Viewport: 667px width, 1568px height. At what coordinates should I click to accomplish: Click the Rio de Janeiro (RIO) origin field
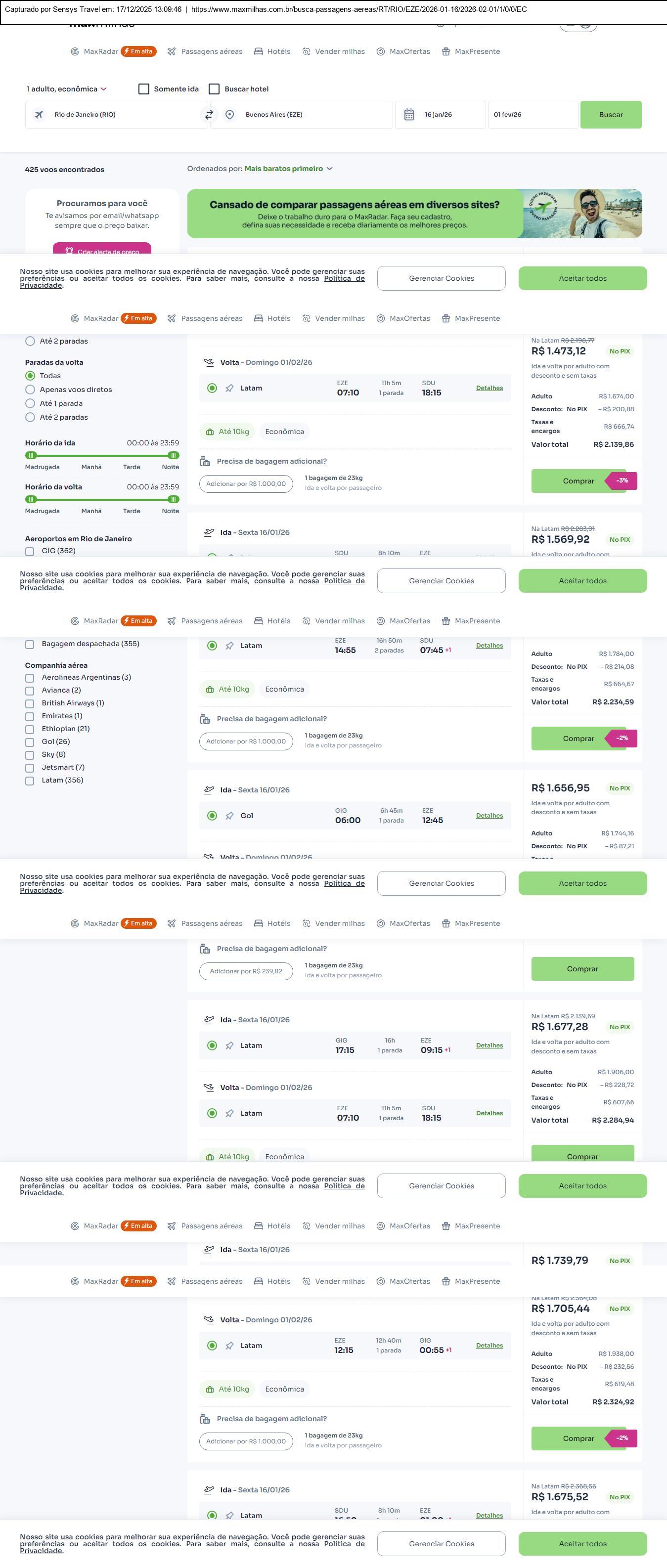116,114
